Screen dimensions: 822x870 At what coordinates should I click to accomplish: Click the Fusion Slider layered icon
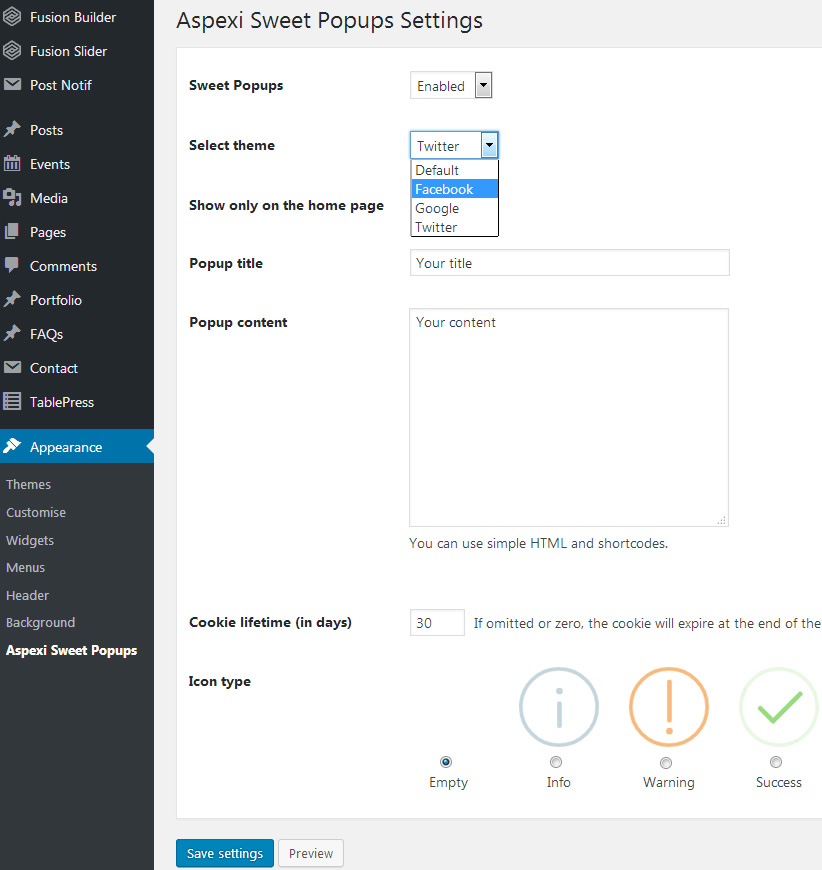[x=12, y=51]
